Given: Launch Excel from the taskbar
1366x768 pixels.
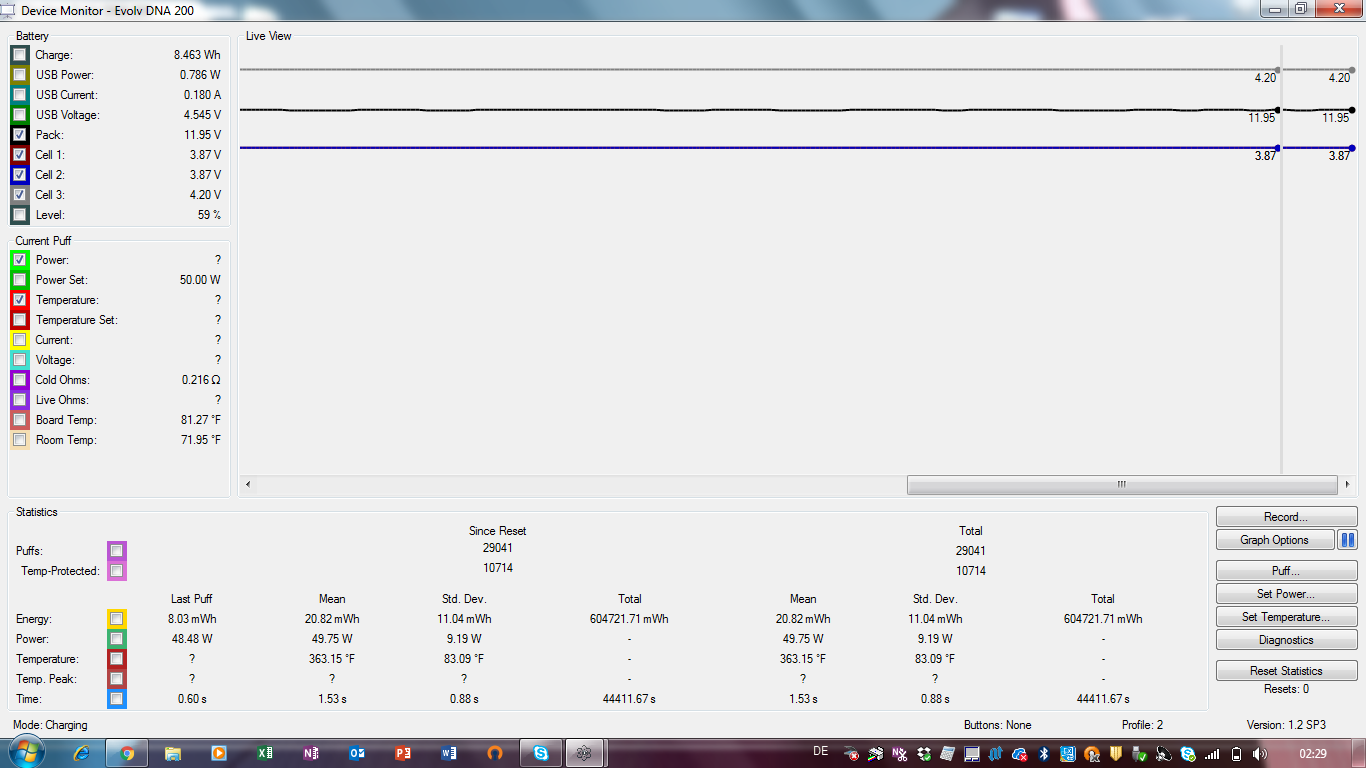Looking at the screenshot, I should point(265,753).
